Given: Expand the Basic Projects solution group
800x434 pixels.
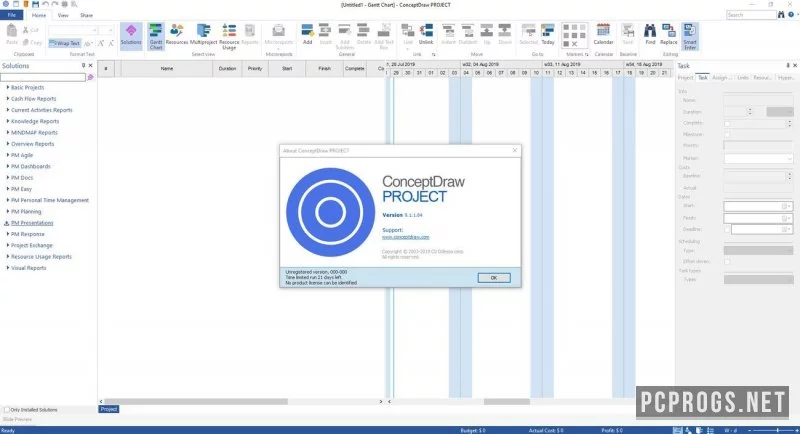Looking at the screenshot, I should (x=8, y=87).
